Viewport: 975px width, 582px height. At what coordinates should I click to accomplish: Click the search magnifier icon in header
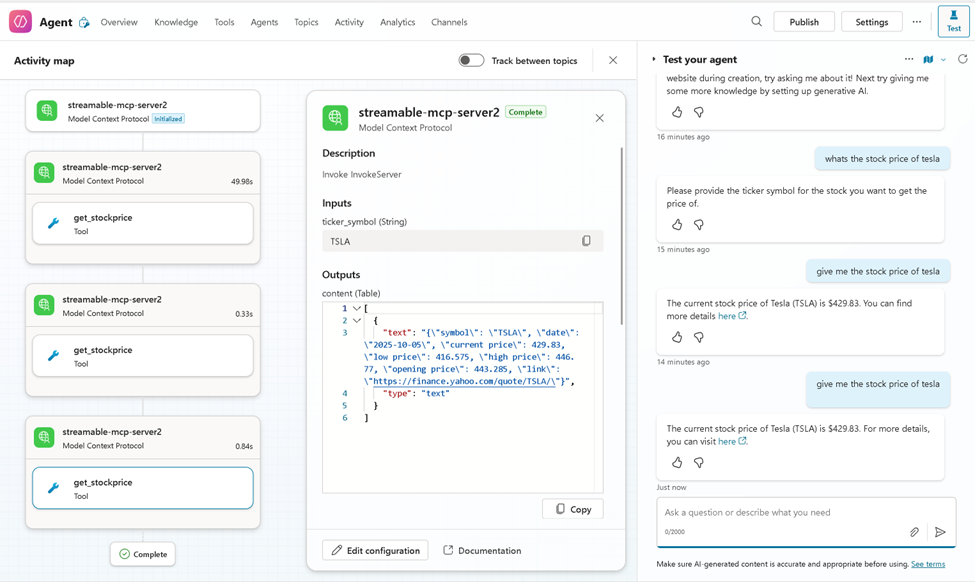coord(757,22)
